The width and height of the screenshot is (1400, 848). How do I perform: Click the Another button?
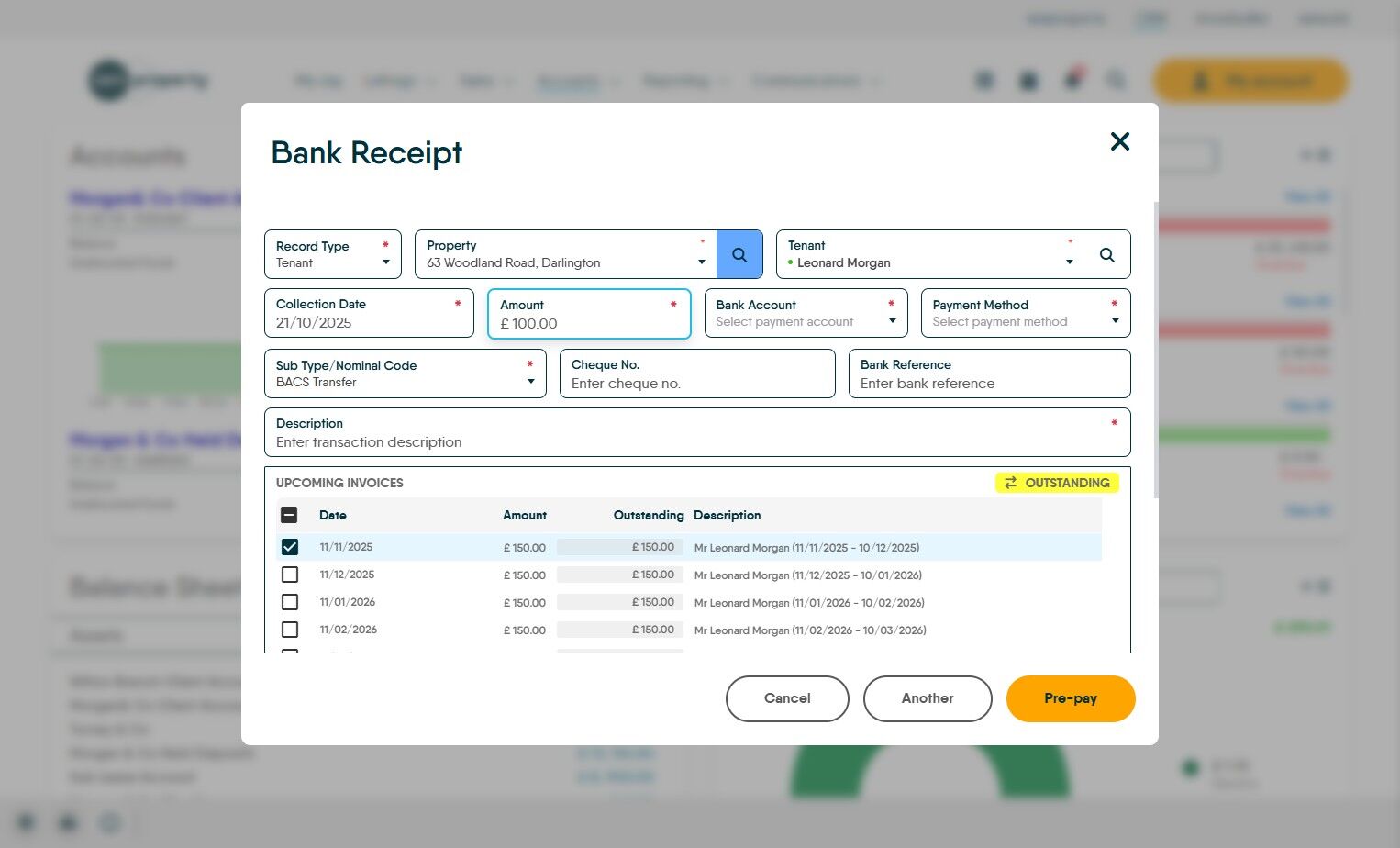click(928, 698)
